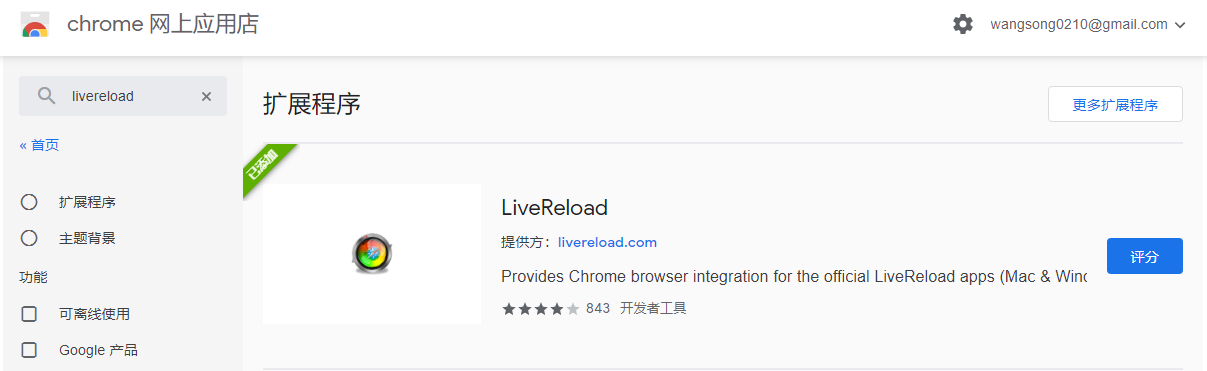Click the 评分 button for LiveReload
The image size is (1207, 371).
(x=1145, y=256)
